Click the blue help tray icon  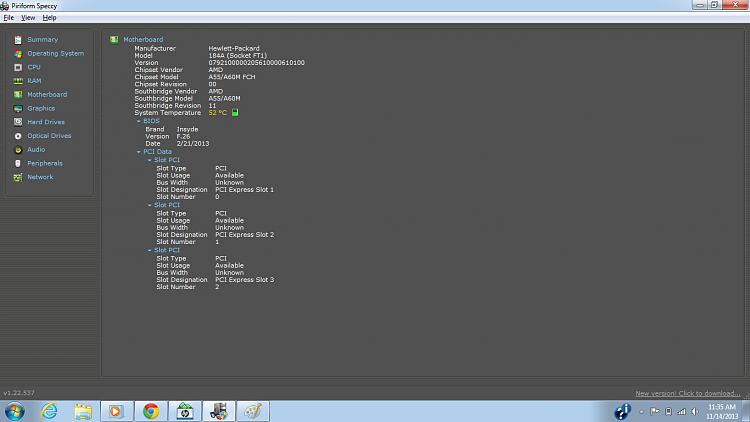(x=623, y=411)
